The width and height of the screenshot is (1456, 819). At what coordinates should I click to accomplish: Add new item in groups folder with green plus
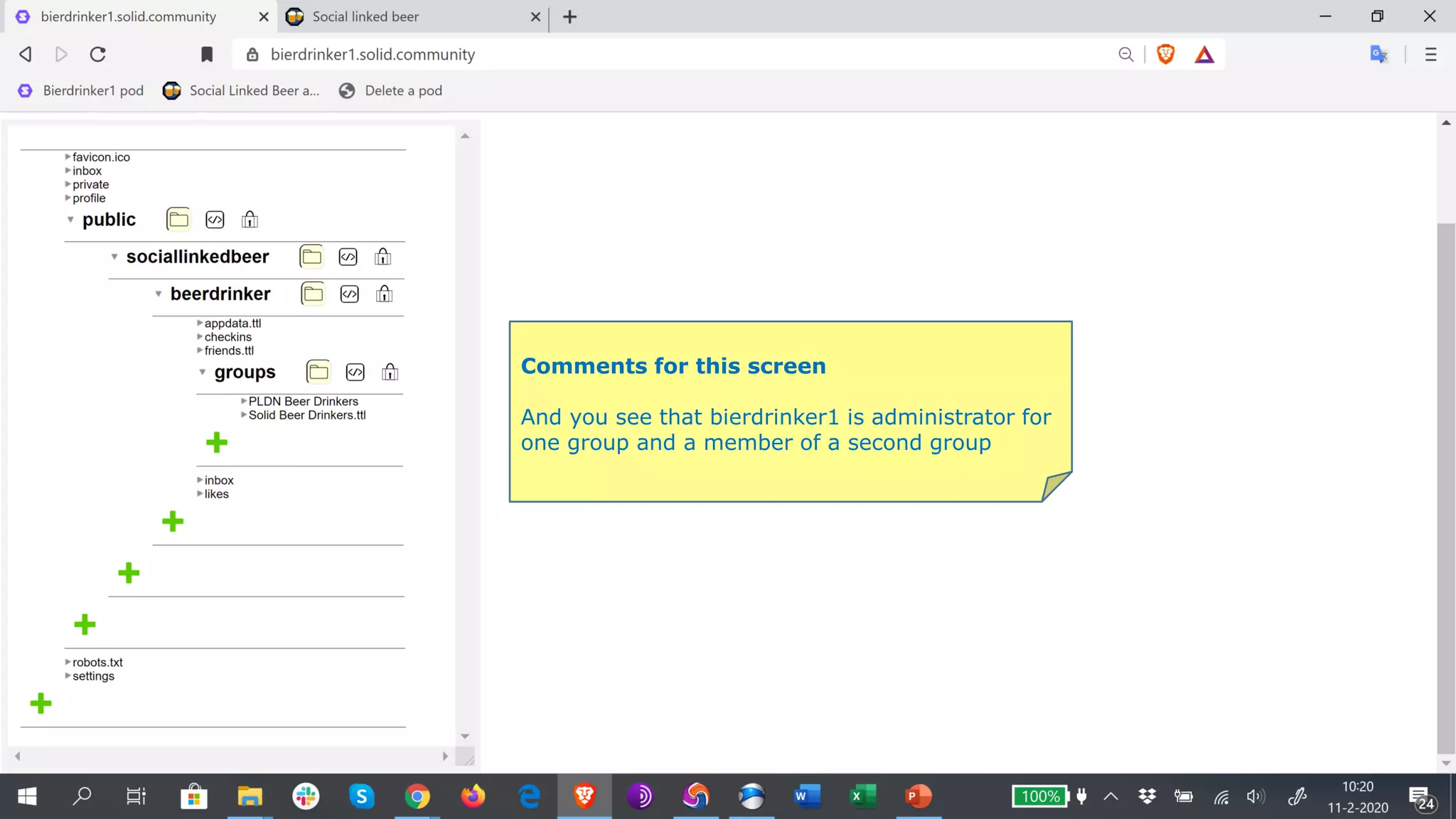point(217,443)
